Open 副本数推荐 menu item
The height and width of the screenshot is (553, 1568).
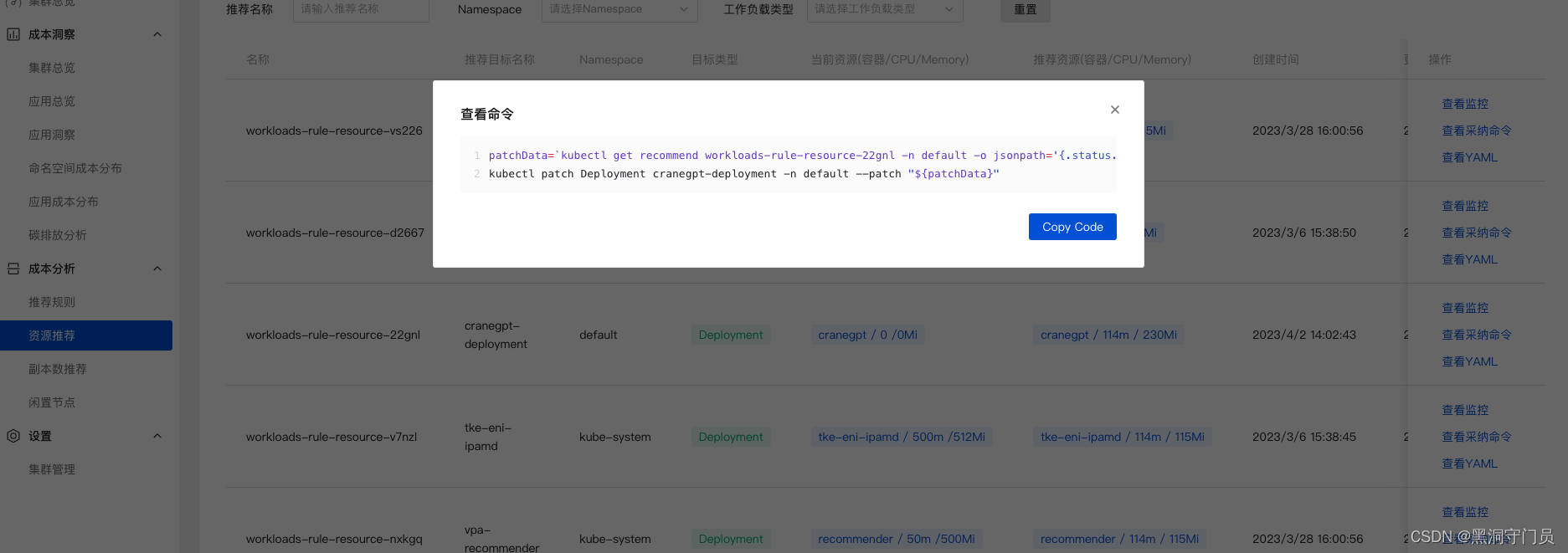[x=58, y=369]
